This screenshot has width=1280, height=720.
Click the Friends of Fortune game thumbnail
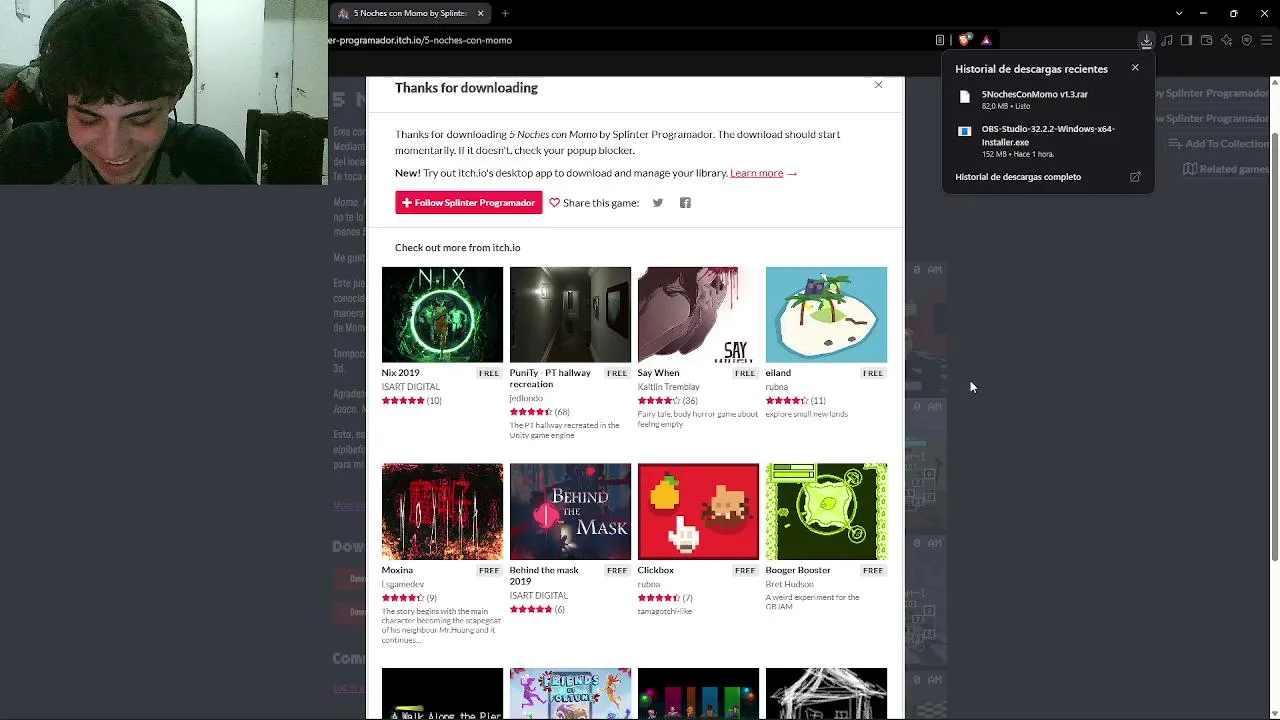pos(570,694)
